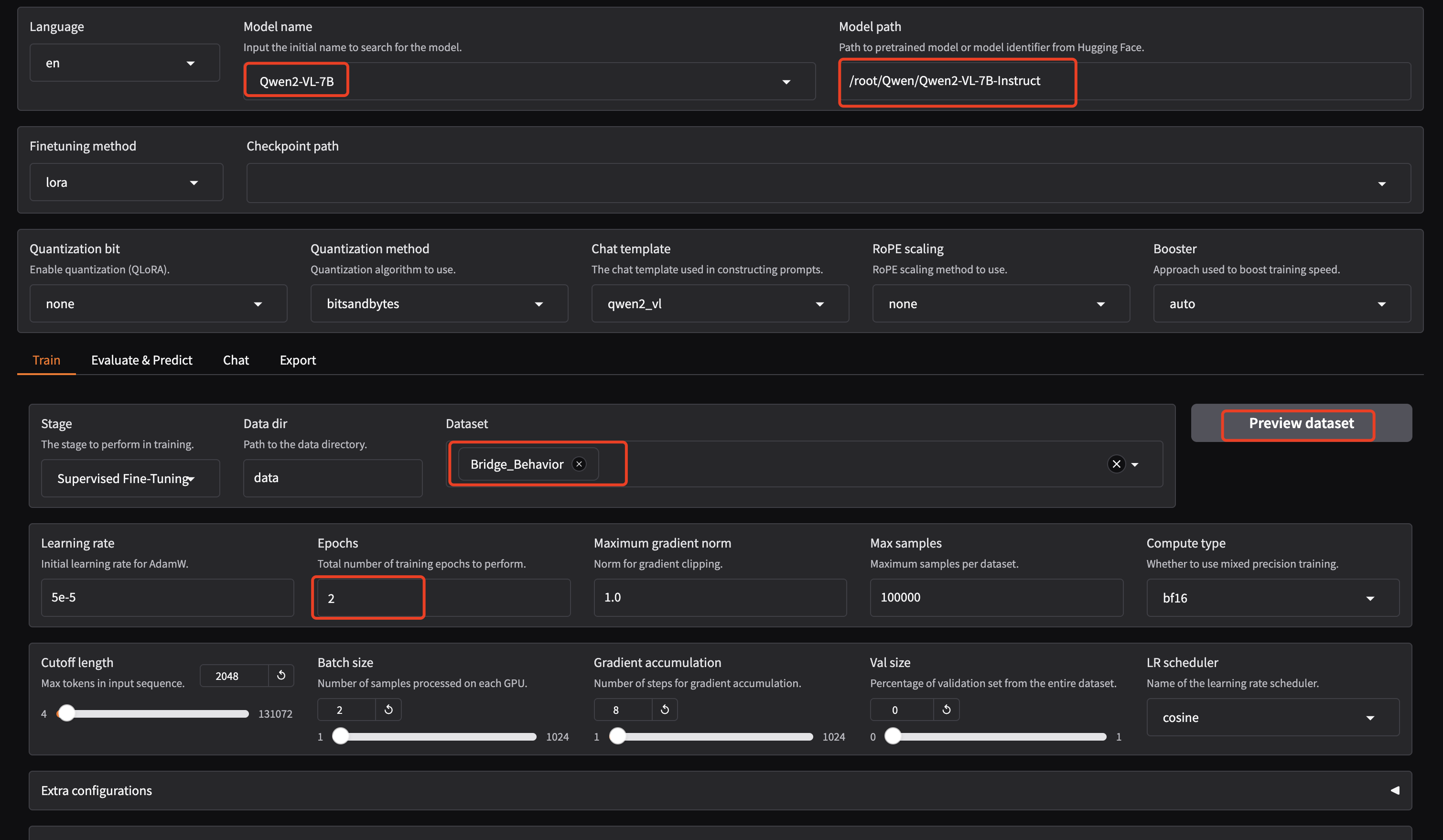Reset the Gradient accumulation value

[x=665, y=710]
